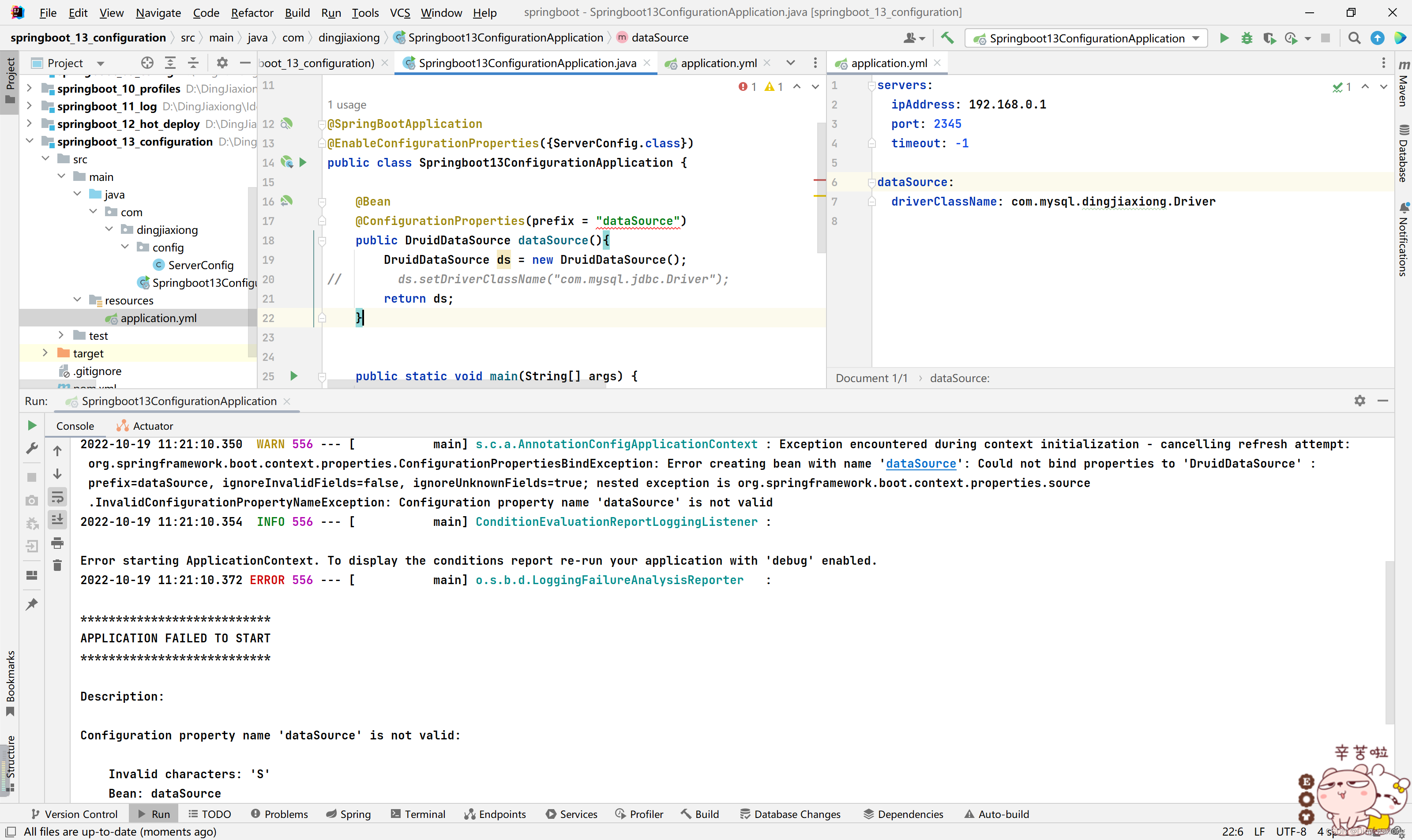Click the blue update arrow icon
The image size is (1412, 840).
tap(1378, 38)
